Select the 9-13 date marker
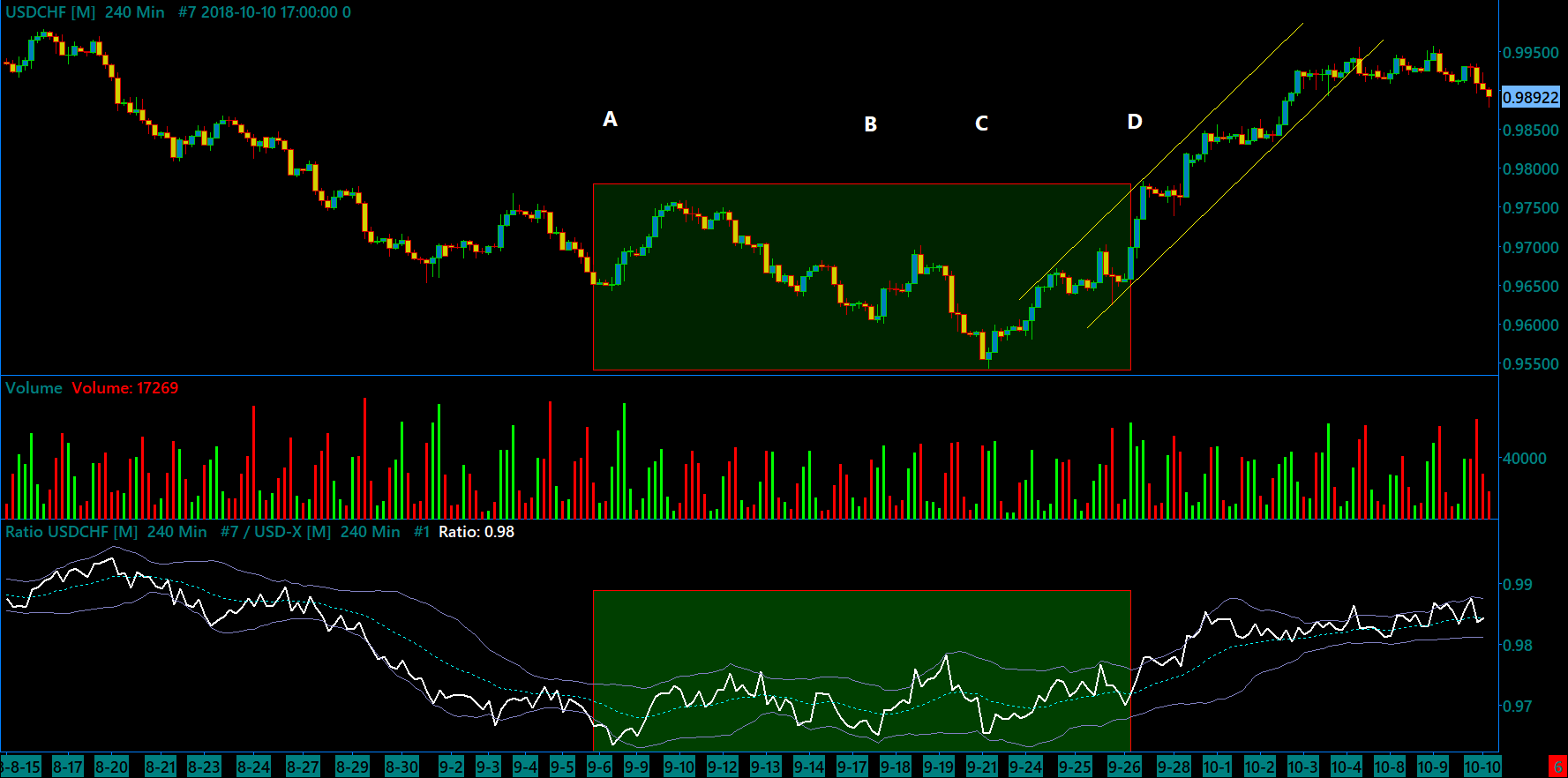Viewport: 1568px width, 778px height. tap(766, 767)
